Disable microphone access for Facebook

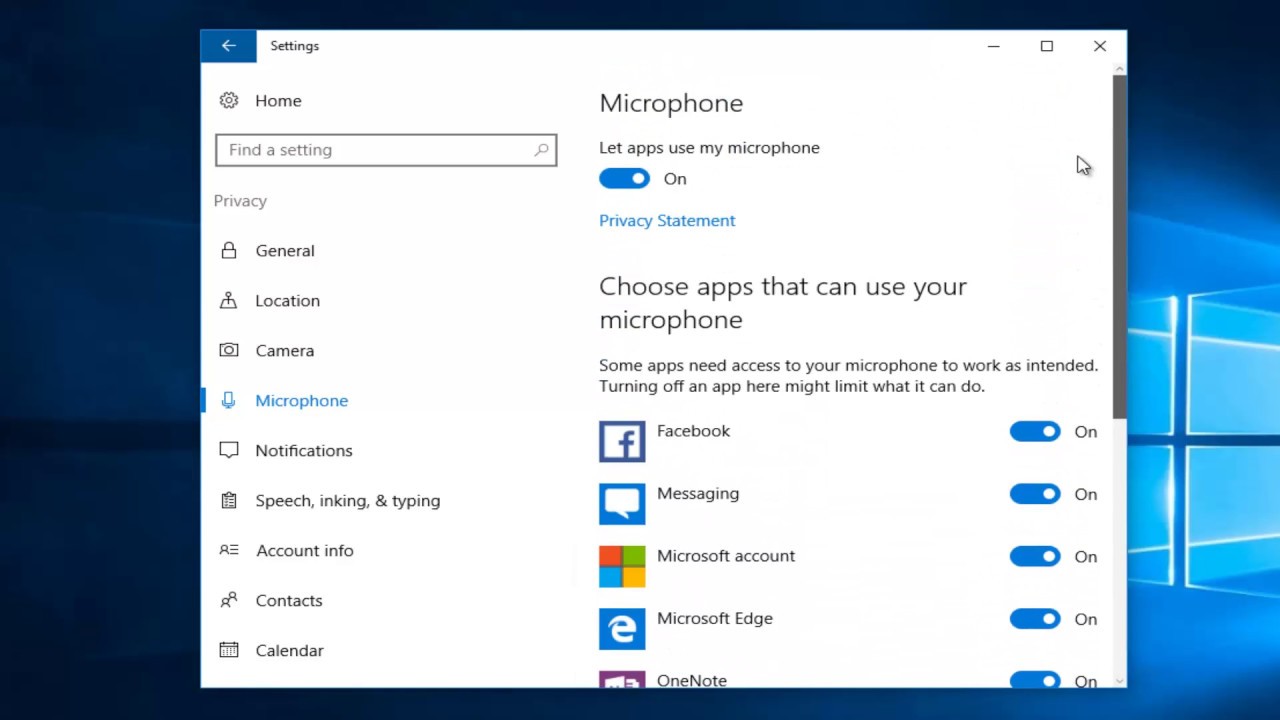1035,432
